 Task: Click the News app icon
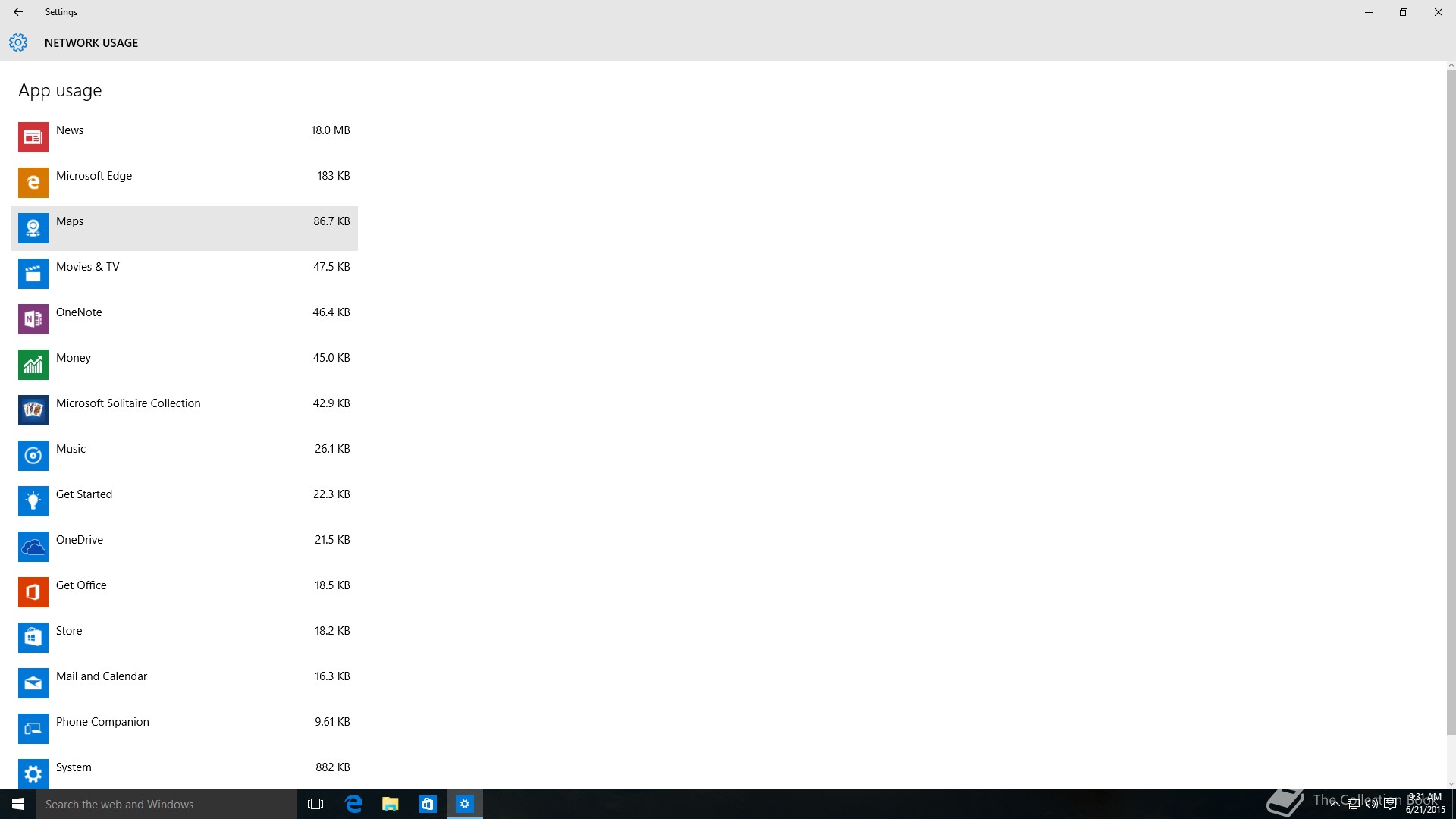(x=33, y=137)
